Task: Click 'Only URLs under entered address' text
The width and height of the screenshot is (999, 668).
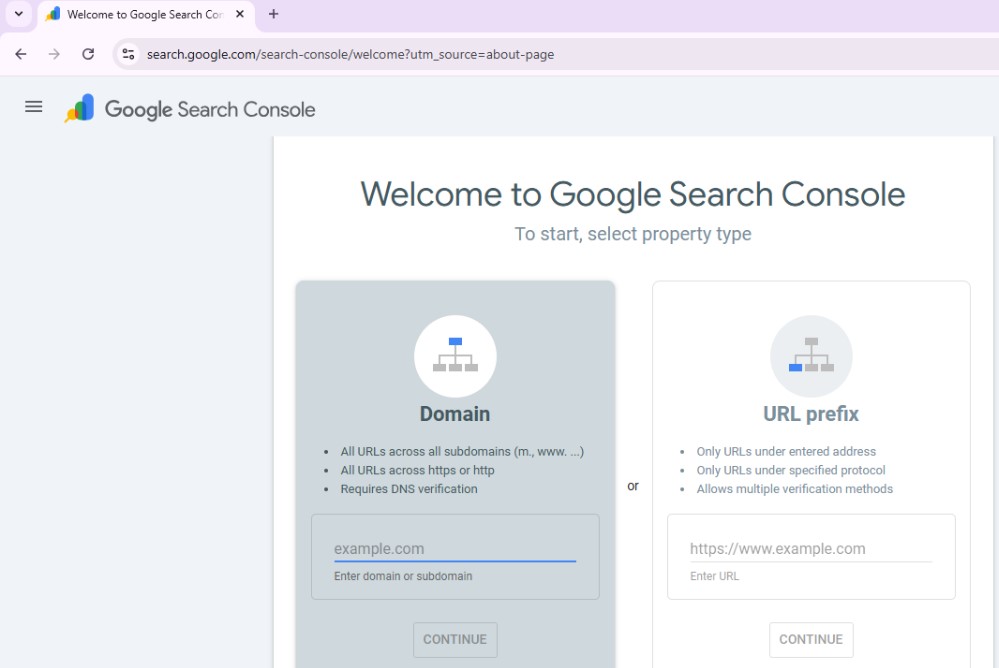Action: pyautogui.click(x=786, y=451)
